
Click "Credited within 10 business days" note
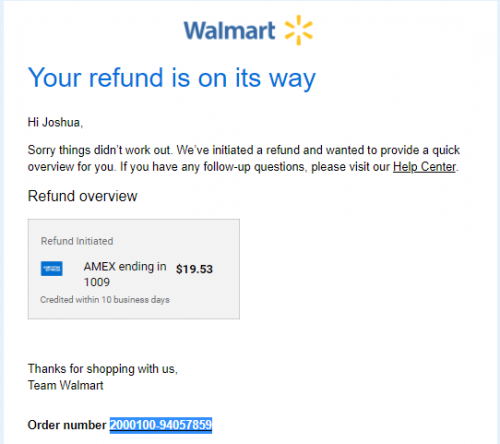(105, 300)
